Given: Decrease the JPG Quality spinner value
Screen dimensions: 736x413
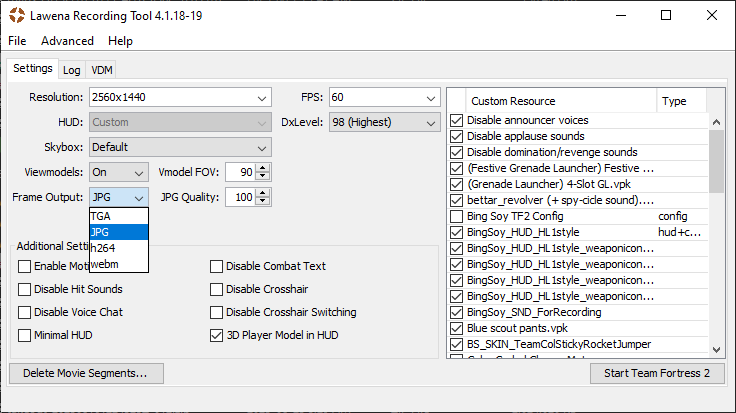Looking at the screenshot, I should (263, 202).
